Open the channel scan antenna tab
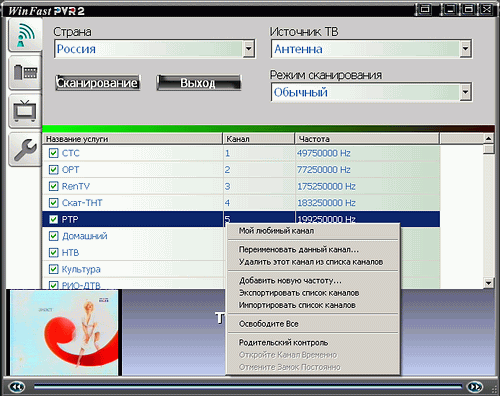The height and width of the screenshot is (396, 500). tap(25, 35)
